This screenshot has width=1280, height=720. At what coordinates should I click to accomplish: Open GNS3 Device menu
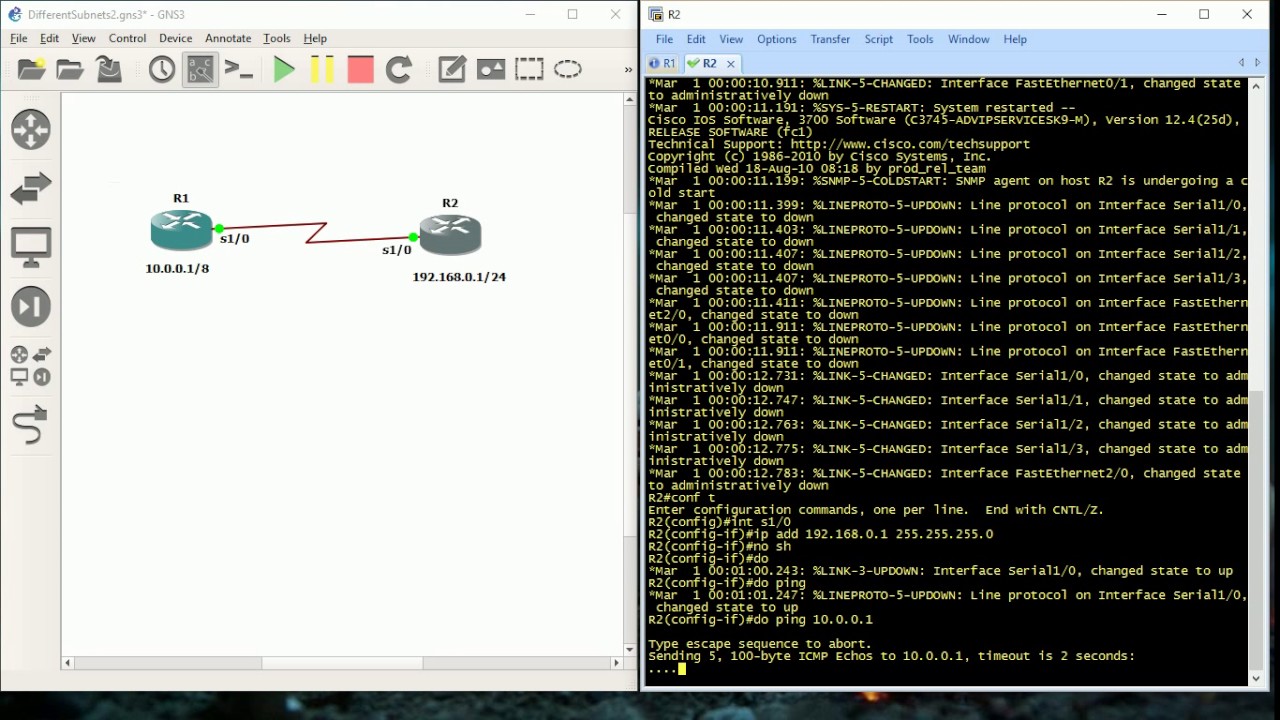pyautogui.click(x=175, y=38)
